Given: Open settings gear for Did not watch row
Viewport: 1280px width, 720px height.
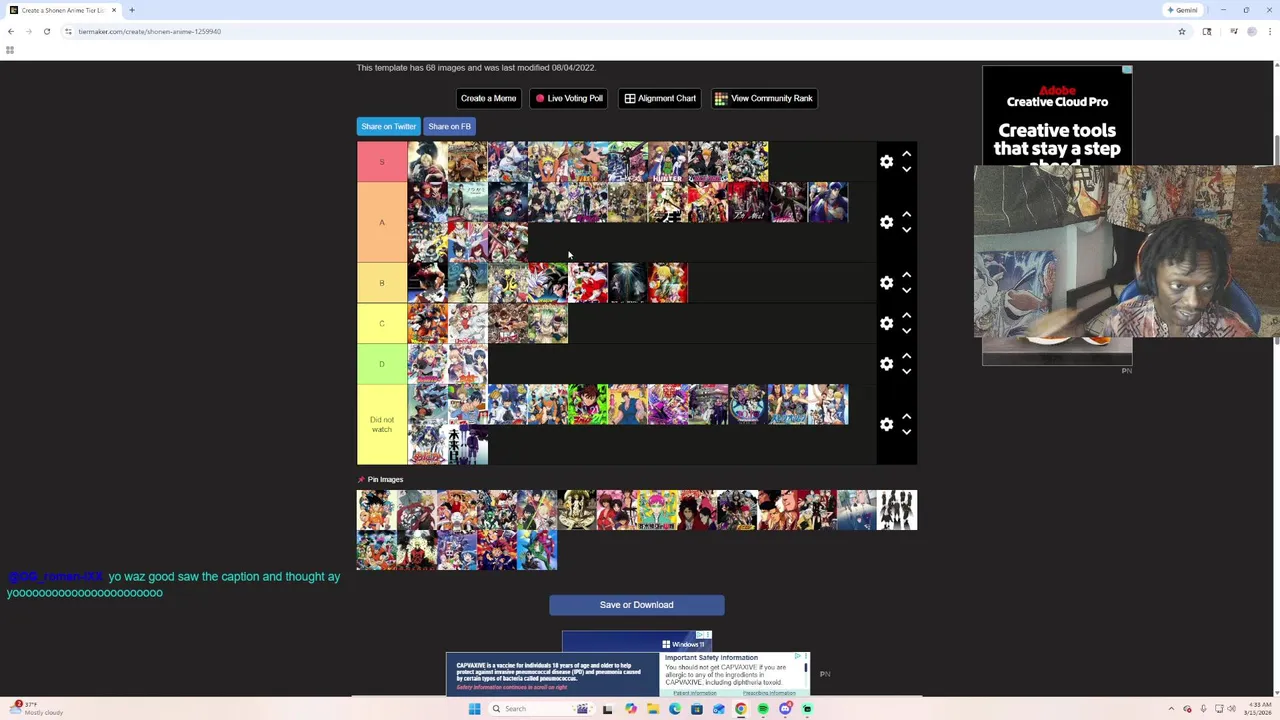Looking at the screenshot, I should click(886, 424).
